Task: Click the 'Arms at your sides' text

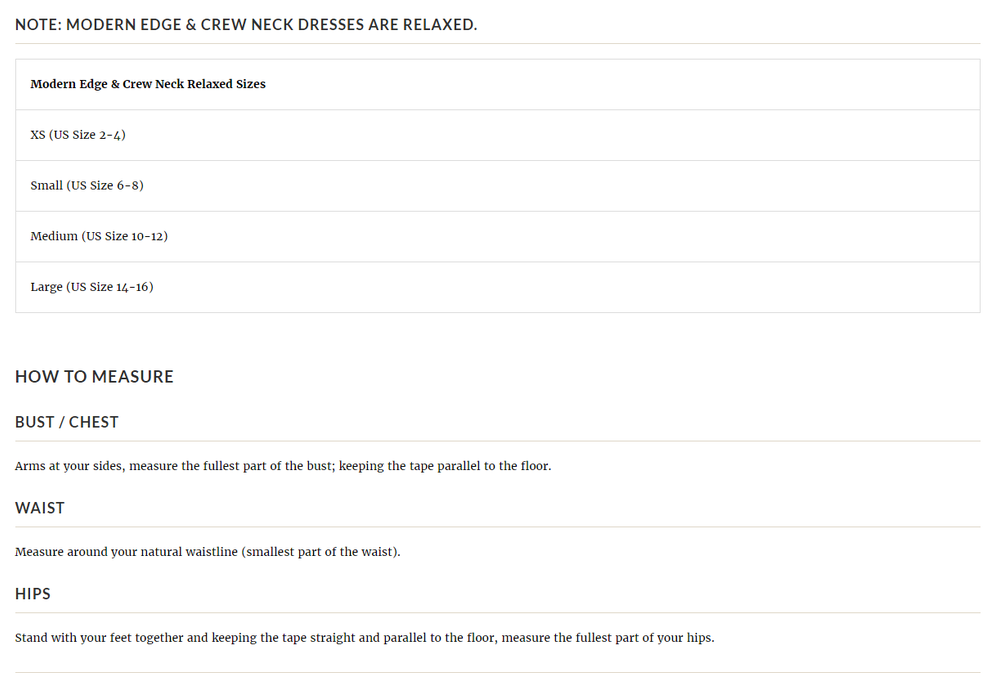Action: click(68, 466)
